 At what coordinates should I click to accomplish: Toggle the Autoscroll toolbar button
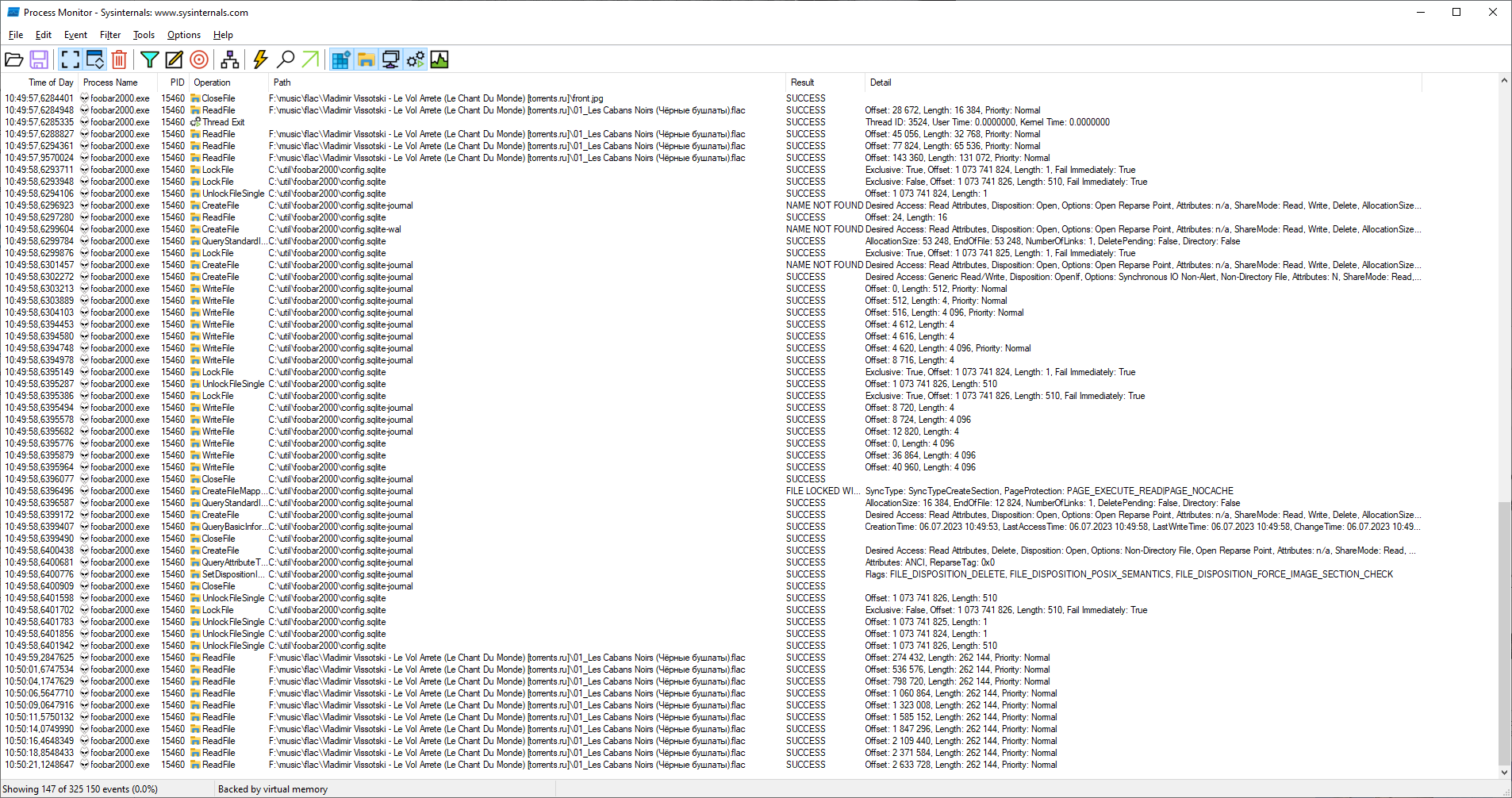(95, 59)
